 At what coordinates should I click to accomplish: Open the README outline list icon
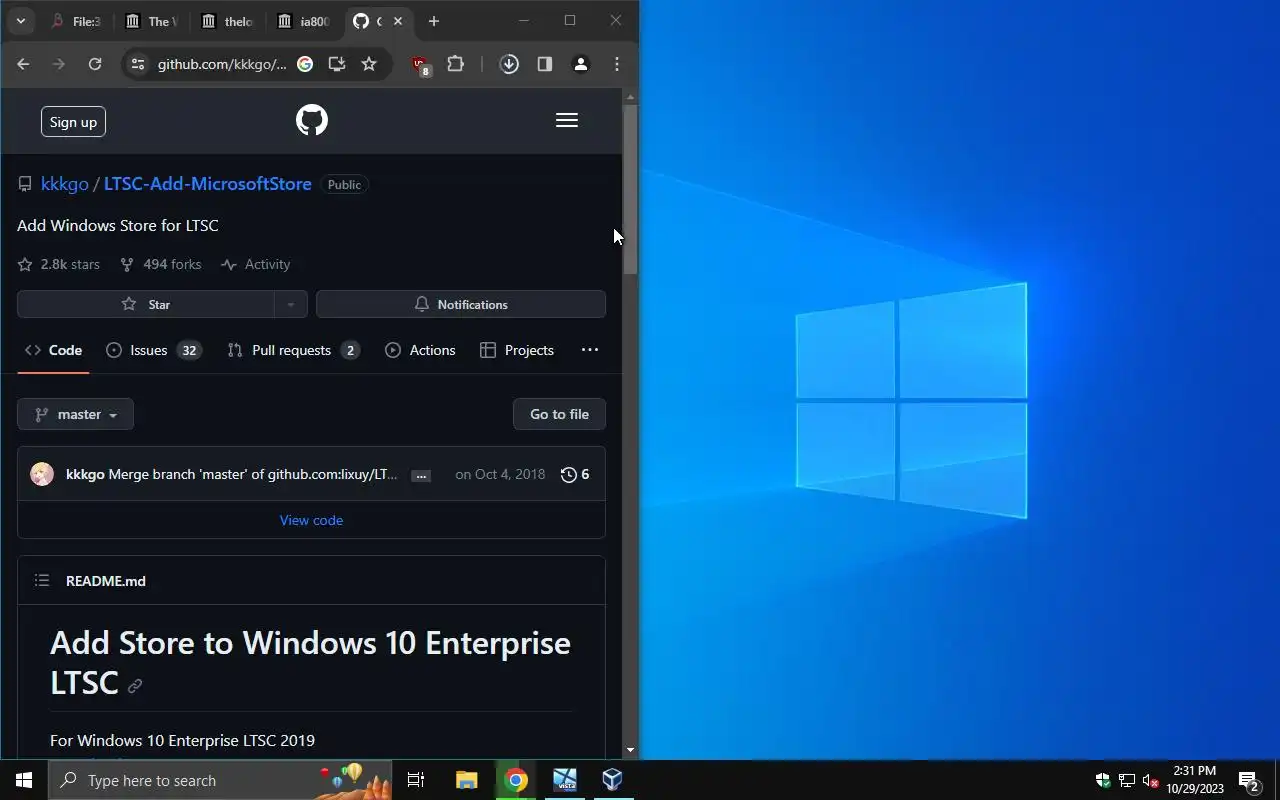click(x=42, y=580)
